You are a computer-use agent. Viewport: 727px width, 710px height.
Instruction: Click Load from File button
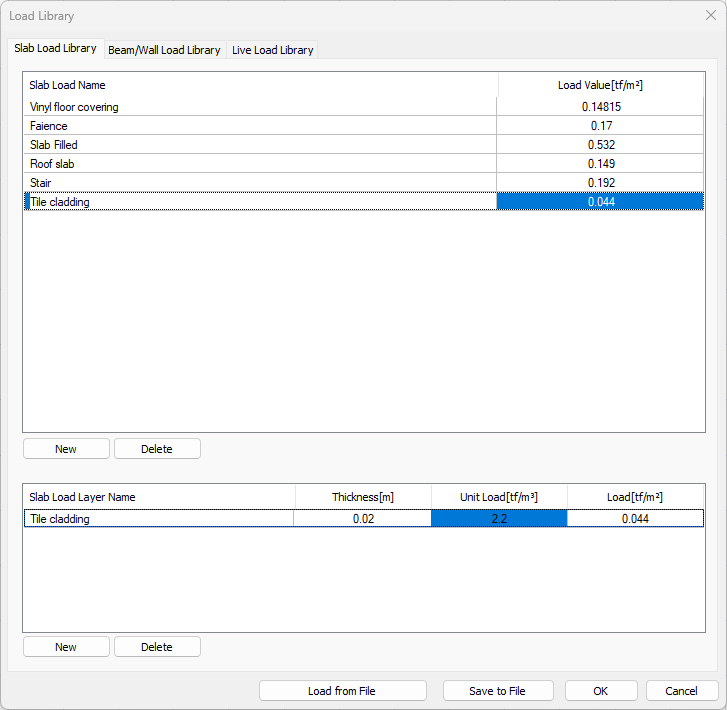click(x=342, y=691)
